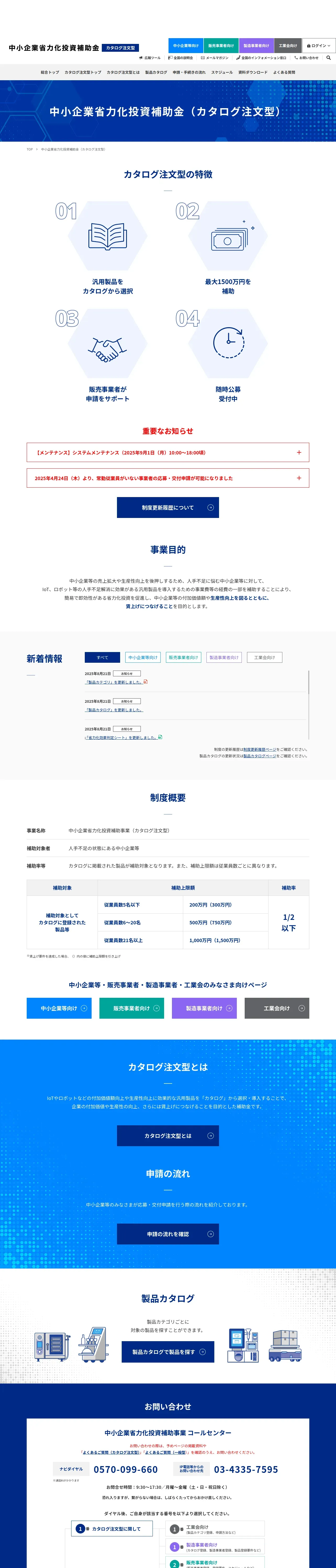This screenshot has width=336, height=1568.
Task: Click the blue カタログ注文型とは button
Action: tap(168, 1135)
